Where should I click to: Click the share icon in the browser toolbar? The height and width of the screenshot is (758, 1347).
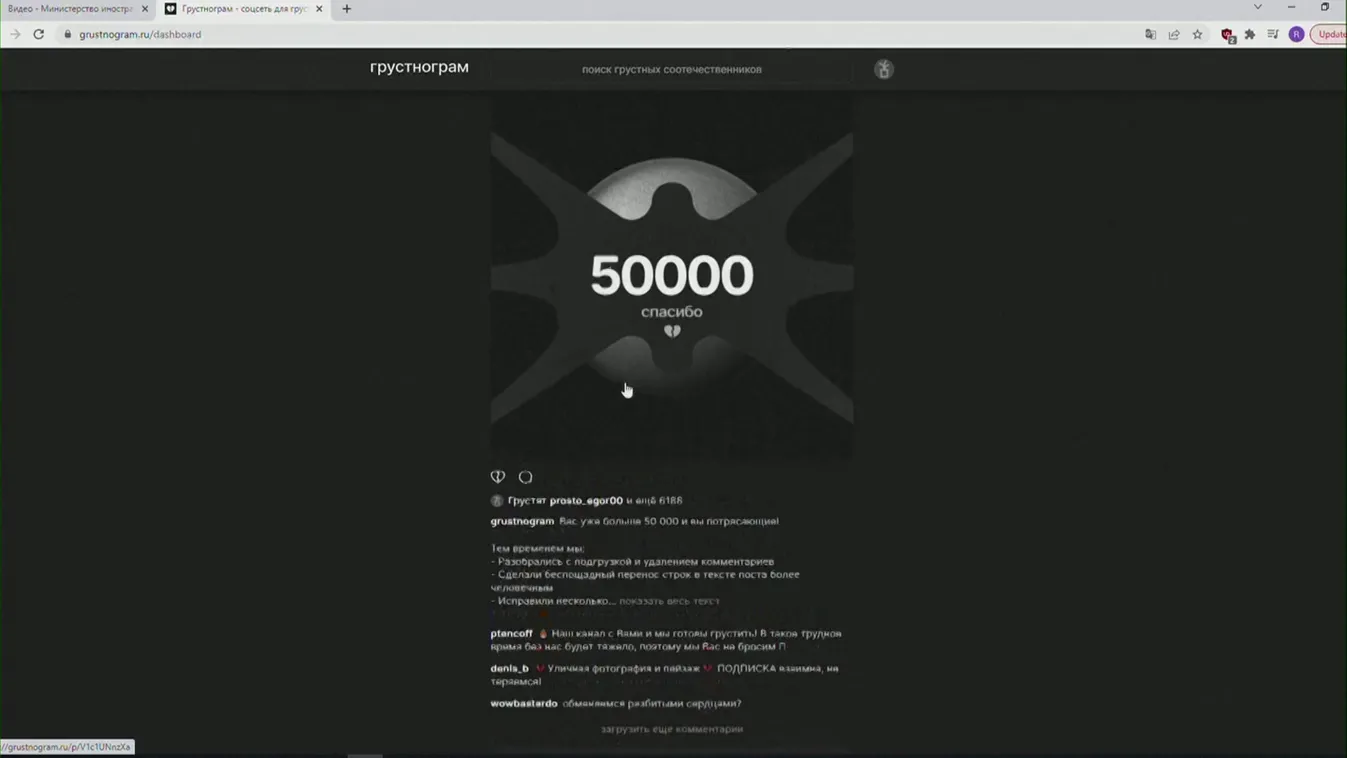pyautogui.click(x=1173, y=34)
